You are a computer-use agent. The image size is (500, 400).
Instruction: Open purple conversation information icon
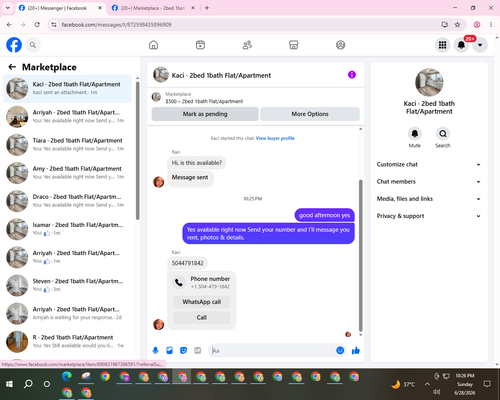352,75
